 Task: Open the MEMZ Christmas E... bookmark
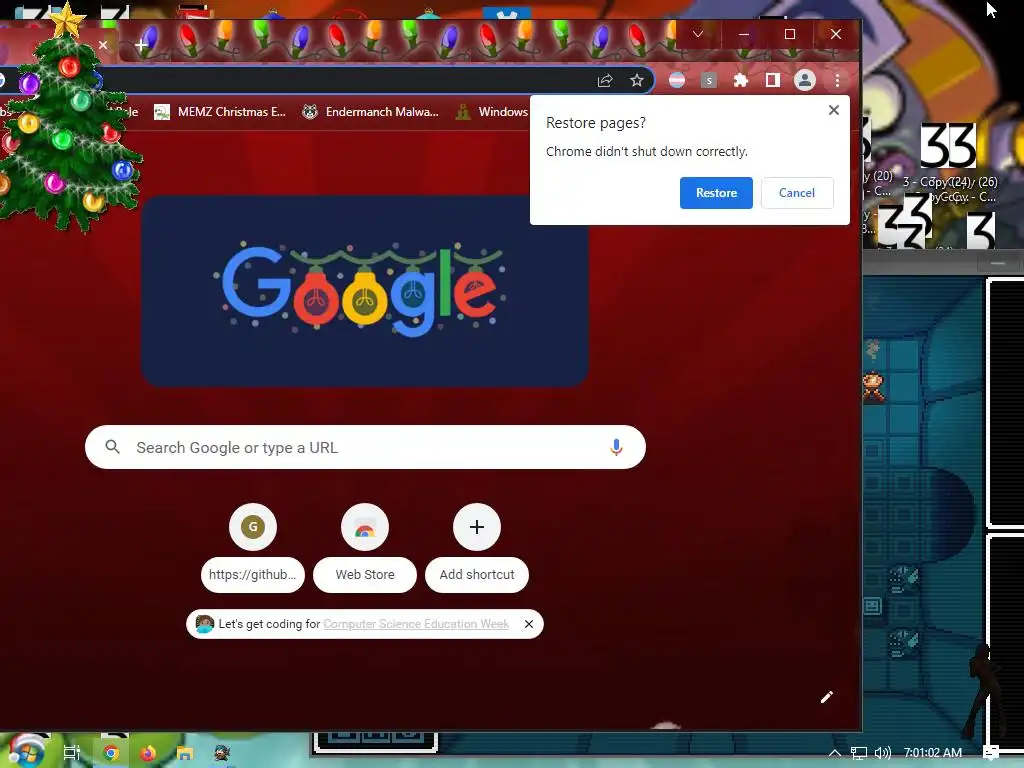coord(219,112)
